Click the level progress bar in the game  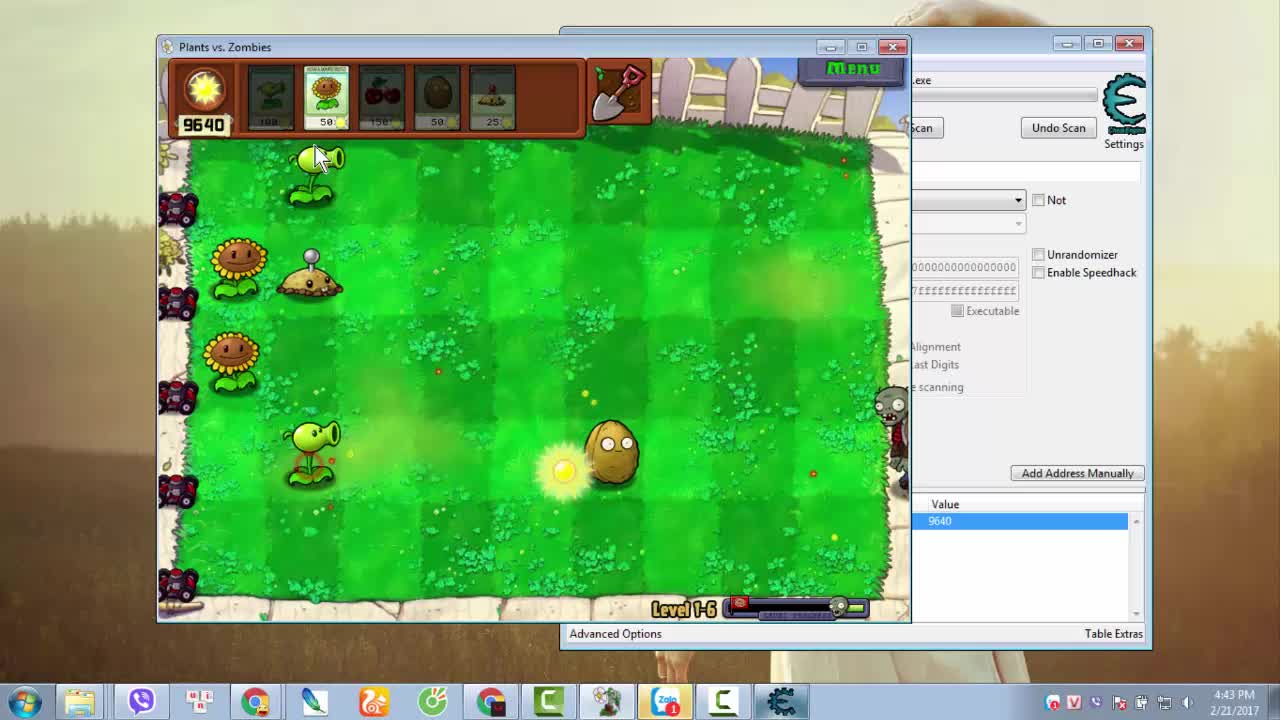click(x=797, y=607)
